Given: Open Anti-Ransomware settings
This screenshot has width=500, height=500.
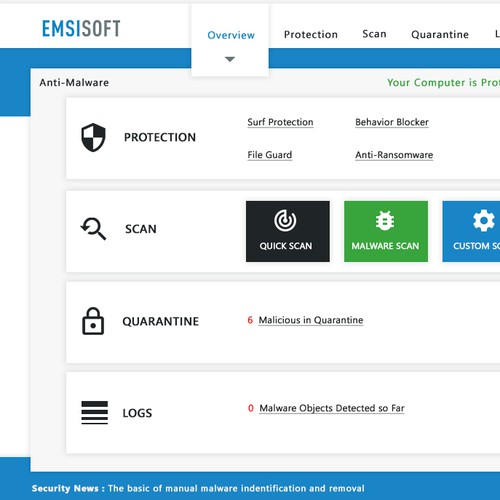Looking at the screenshot, I should tap(394, 155).
